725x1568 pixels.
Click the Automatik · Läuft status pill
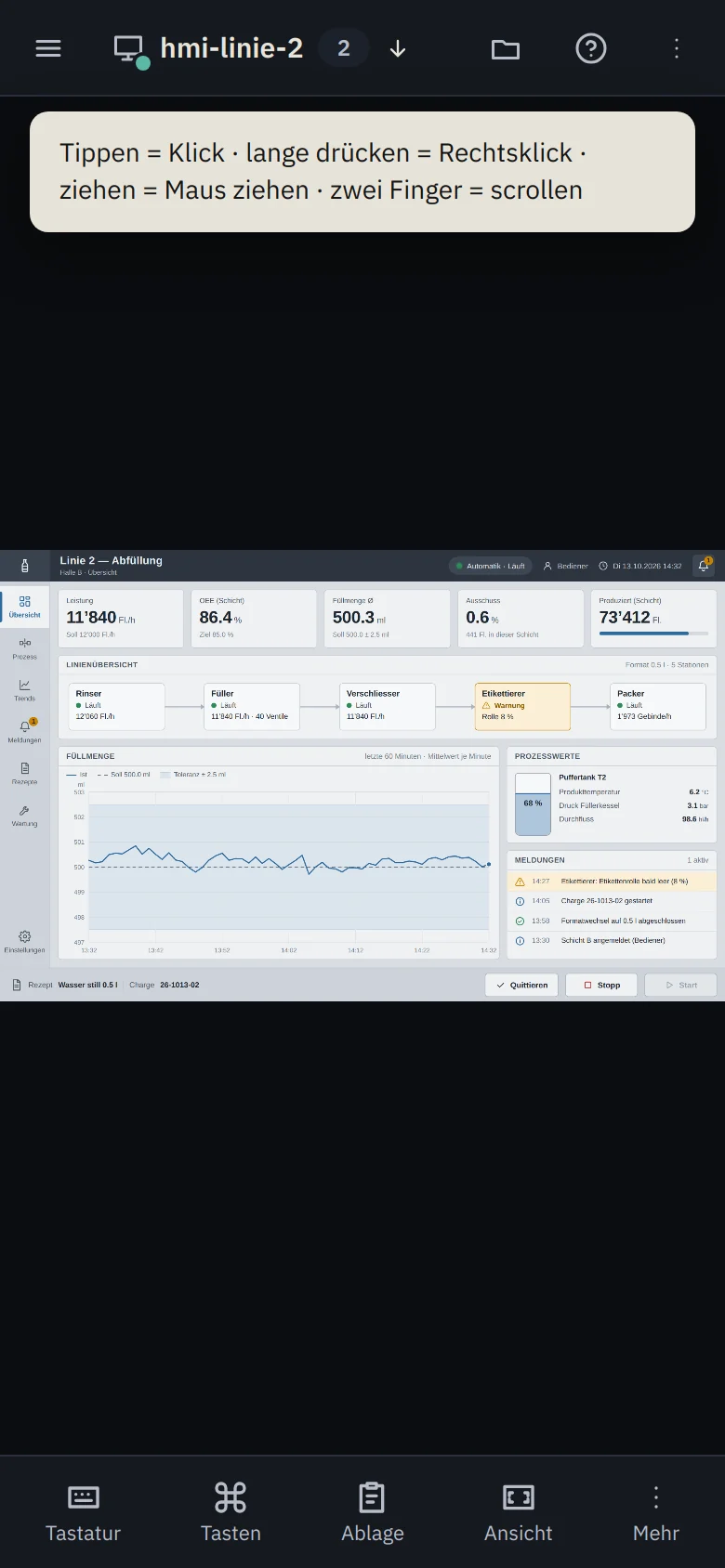(491, 566)
